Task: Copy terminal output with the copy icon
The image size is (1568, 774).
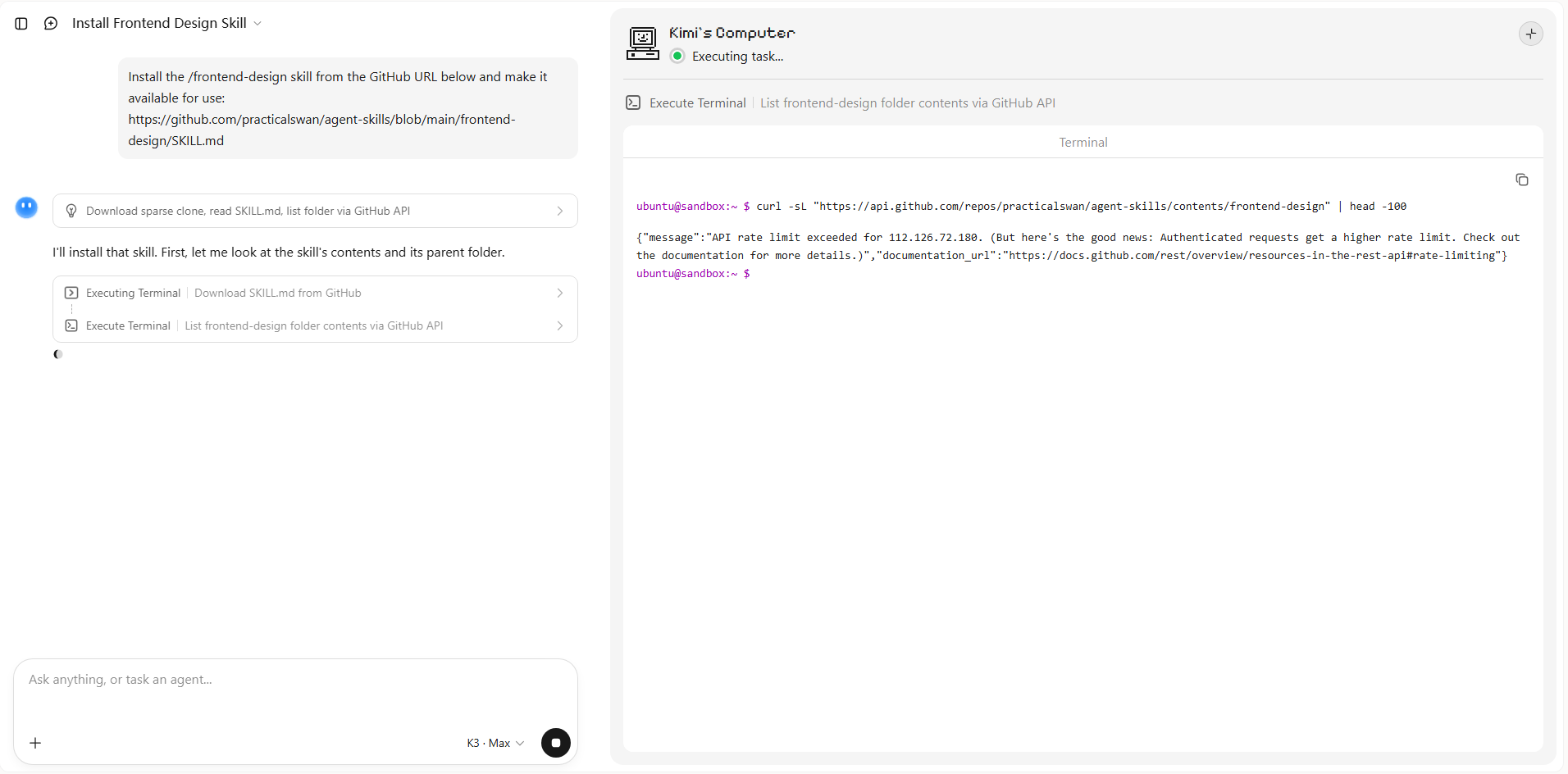Action: [1522, 180]
